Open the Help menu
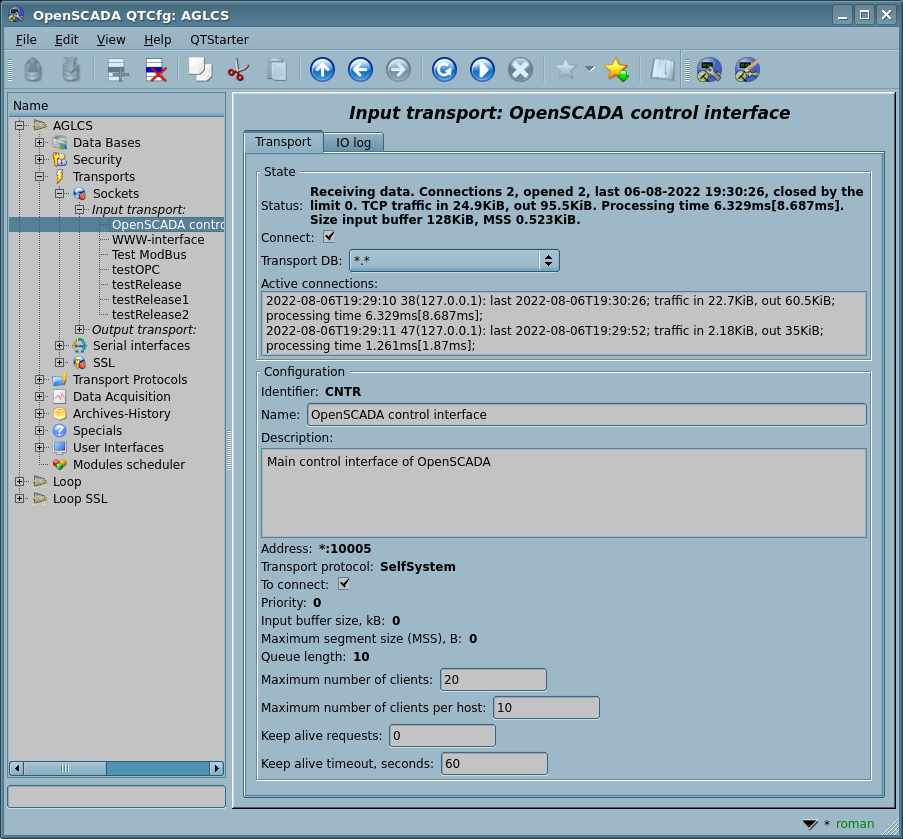903x839 pixels. pos(157,40)
